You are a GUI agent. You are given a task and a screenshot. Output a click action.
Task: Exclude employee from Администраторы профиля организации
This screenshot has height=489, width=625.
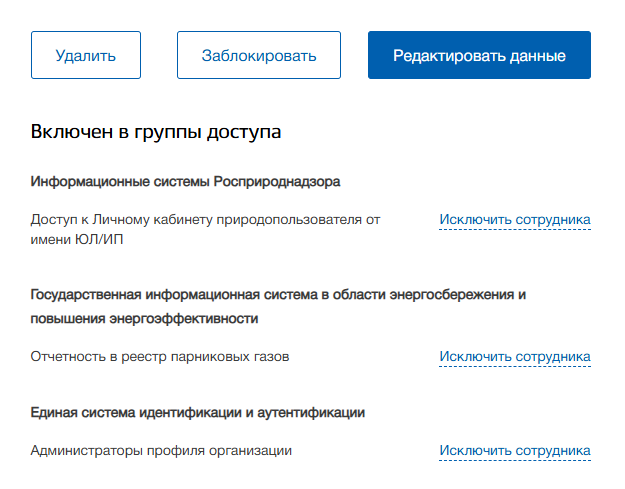(514, 451)
